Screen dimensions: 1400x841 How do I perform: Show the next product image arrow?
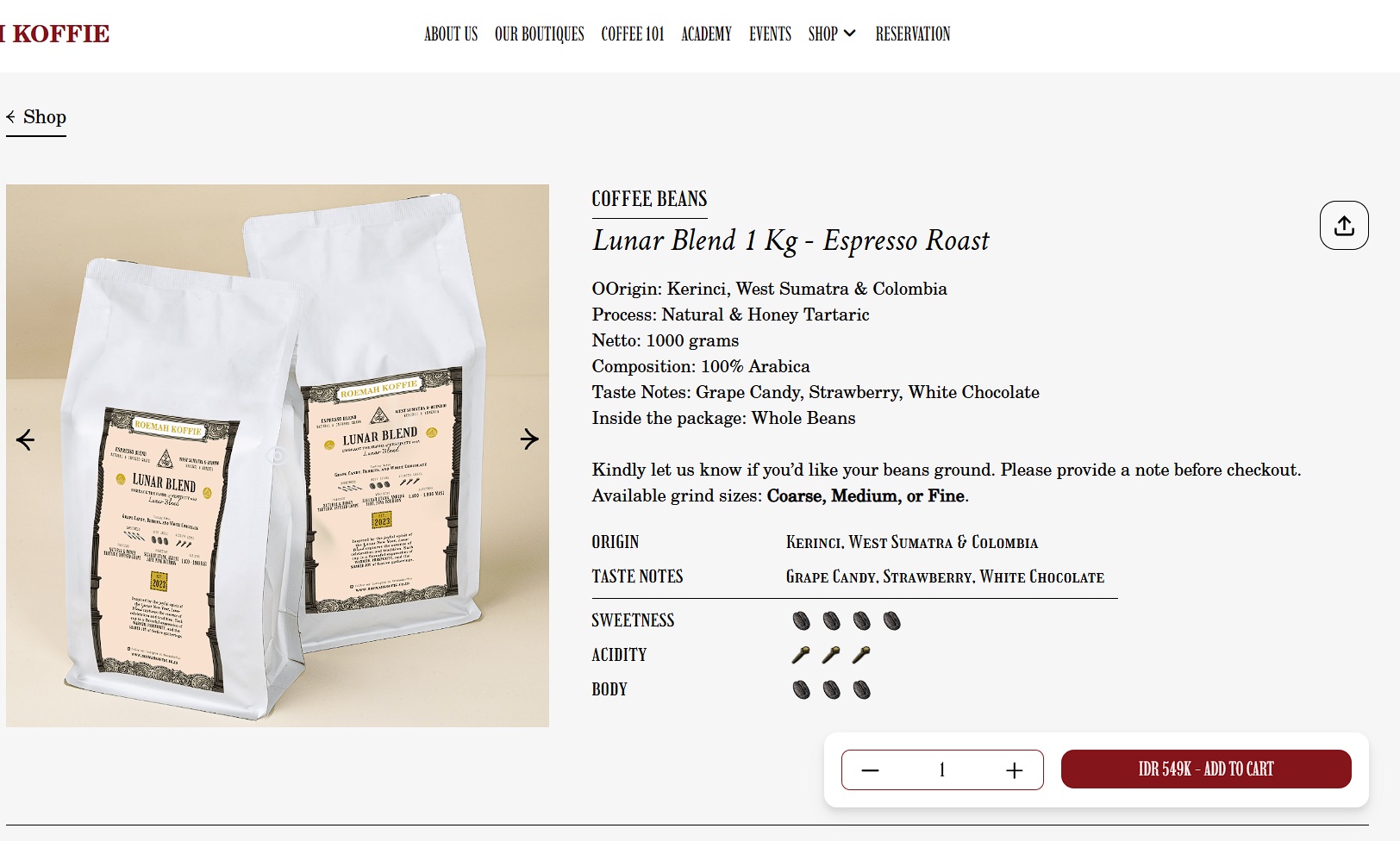point(529,439)
